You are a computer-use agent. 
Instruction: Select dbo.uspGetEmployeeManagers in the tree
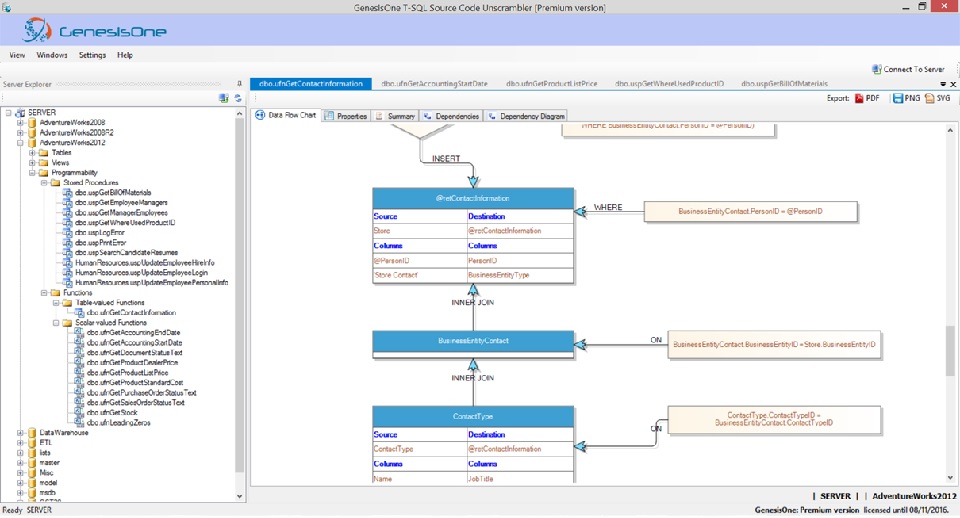(x=121, y=203)
